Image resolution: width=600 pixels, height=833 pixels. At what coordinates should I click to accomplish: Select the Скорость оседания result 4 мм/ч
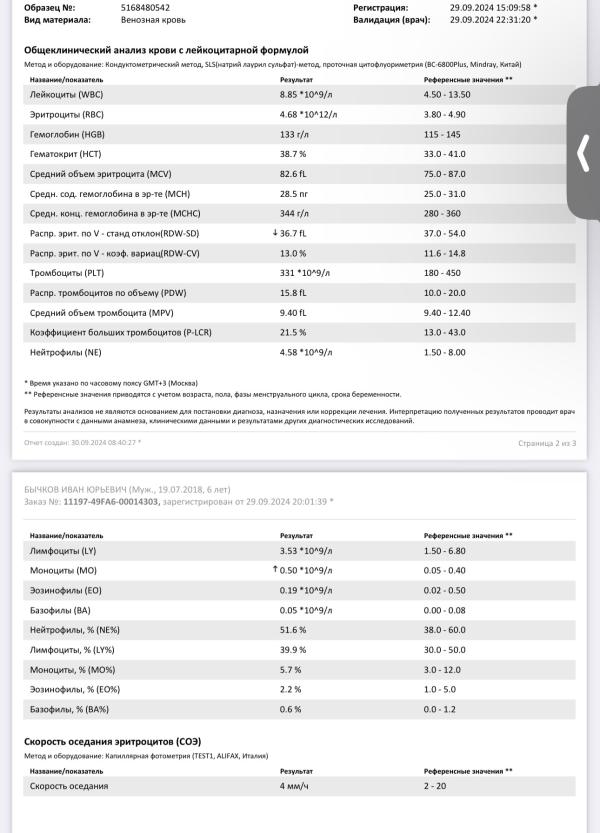click(294, 786)
